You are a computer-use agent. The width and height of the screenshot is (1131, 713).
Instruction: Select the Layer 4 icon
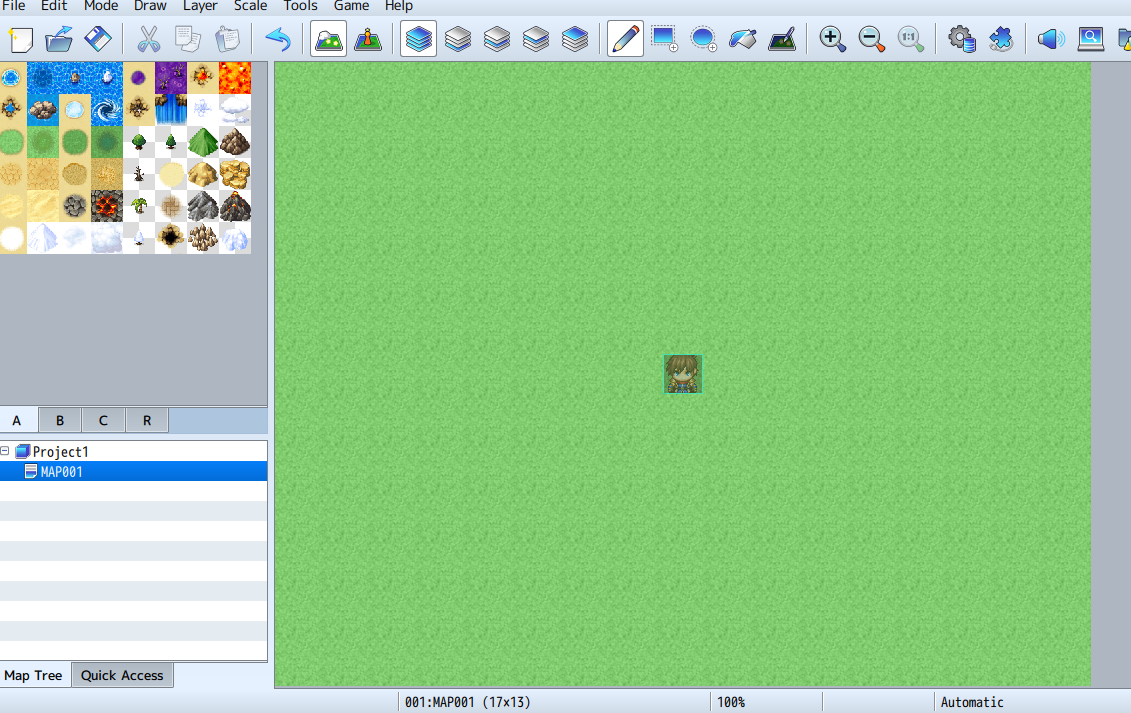click(x=575, y=39)
